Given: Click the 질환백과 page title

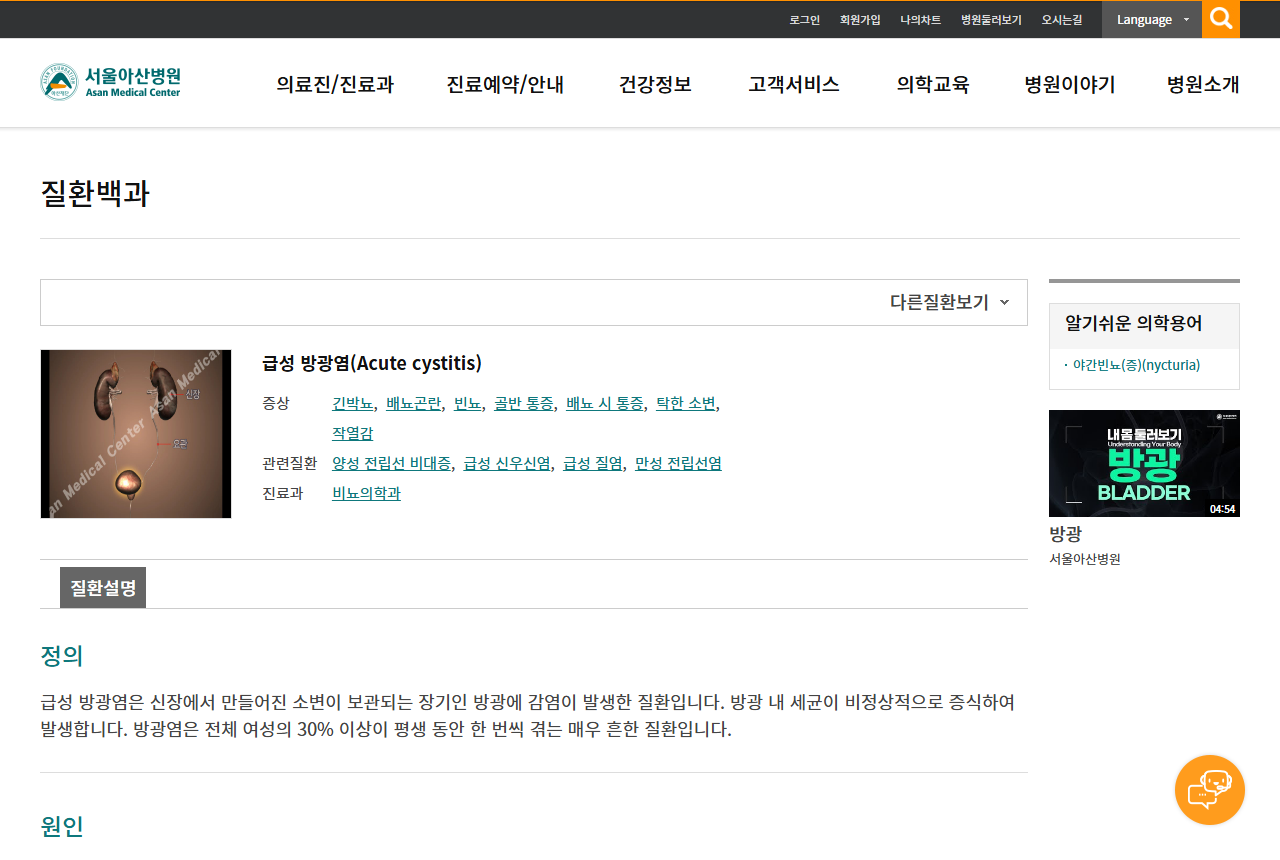Looking at the screenshot, I should coord(95,193).
